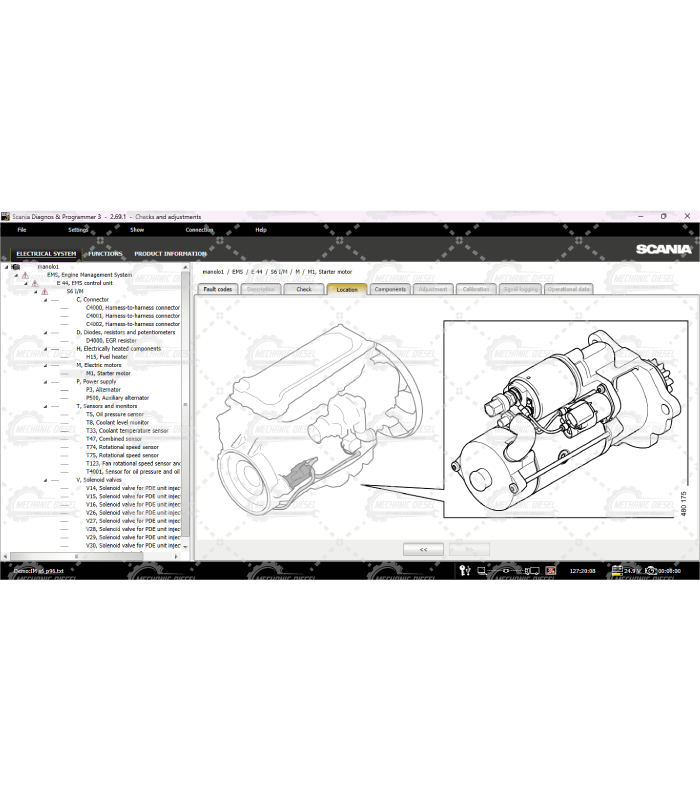Open the Check tab
Screen dimensions: 700x800
pyautogui.click(x=303, y=289)
